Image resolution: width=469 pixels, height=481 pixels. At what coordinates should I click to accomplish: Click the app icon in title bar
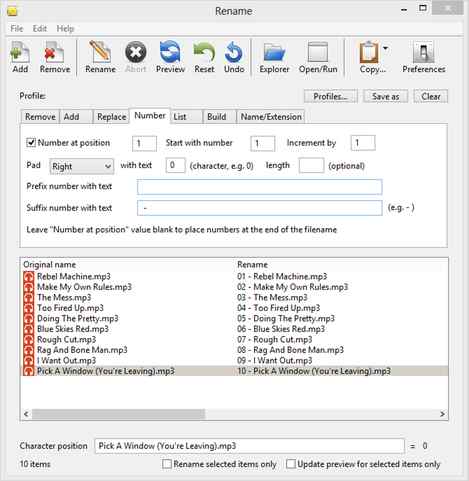[x=12, y=12]
